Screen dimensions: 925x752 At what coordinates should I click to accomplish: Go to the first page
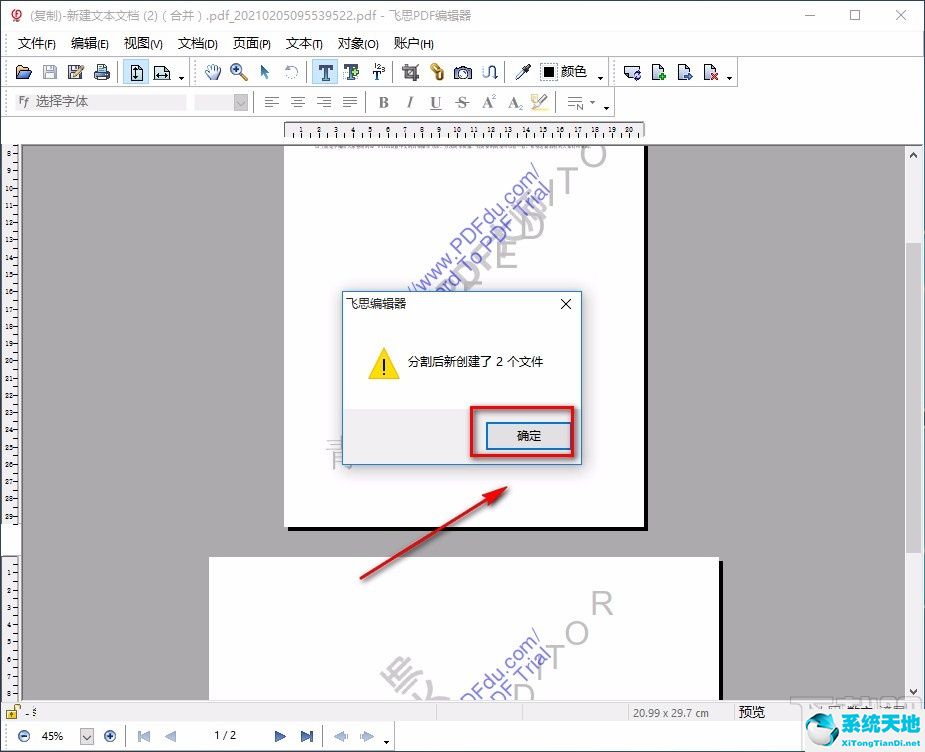click(x=143, y=736)
